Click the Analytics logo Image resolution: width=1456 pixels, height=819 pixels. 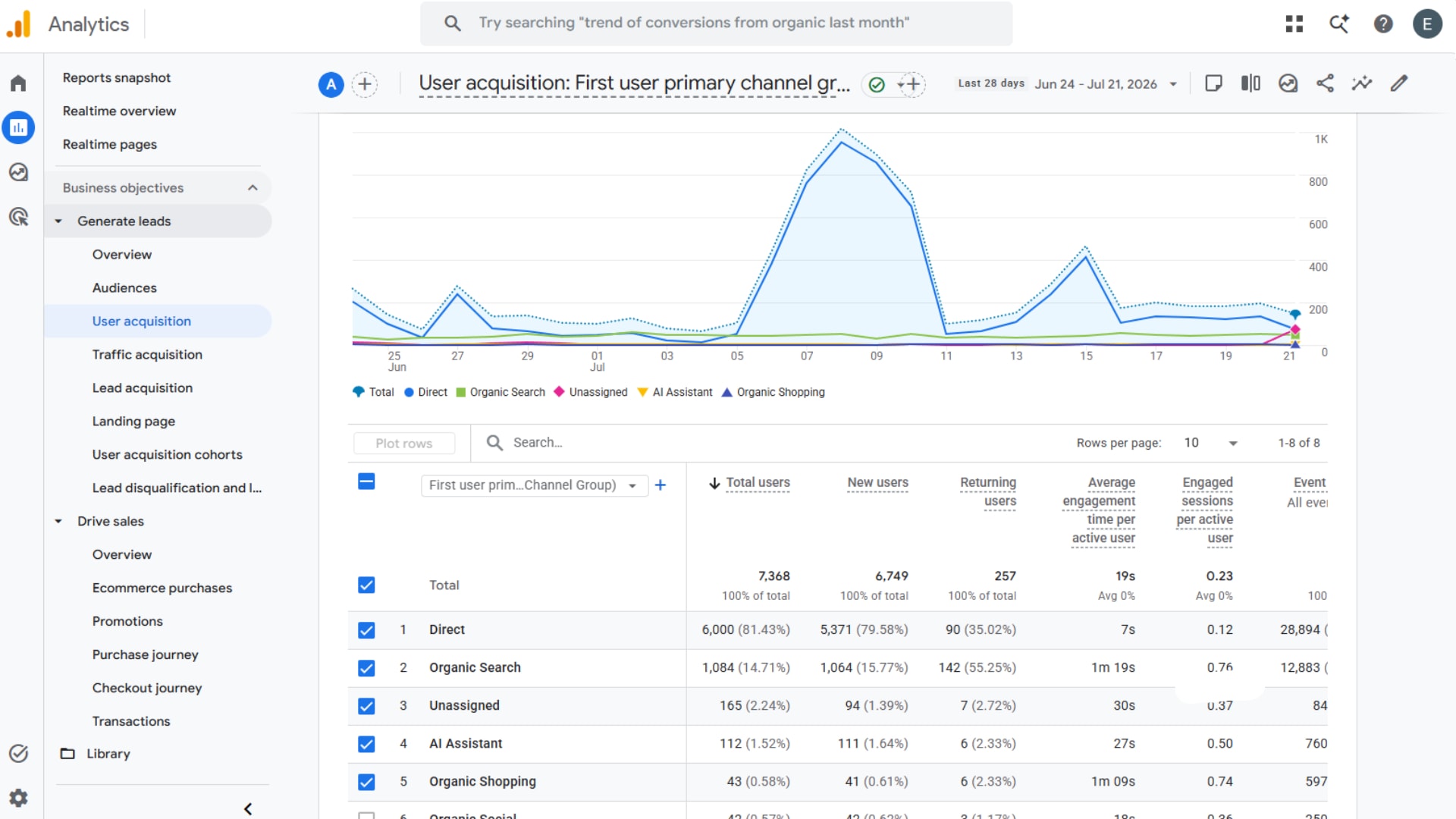pos(18,24)
